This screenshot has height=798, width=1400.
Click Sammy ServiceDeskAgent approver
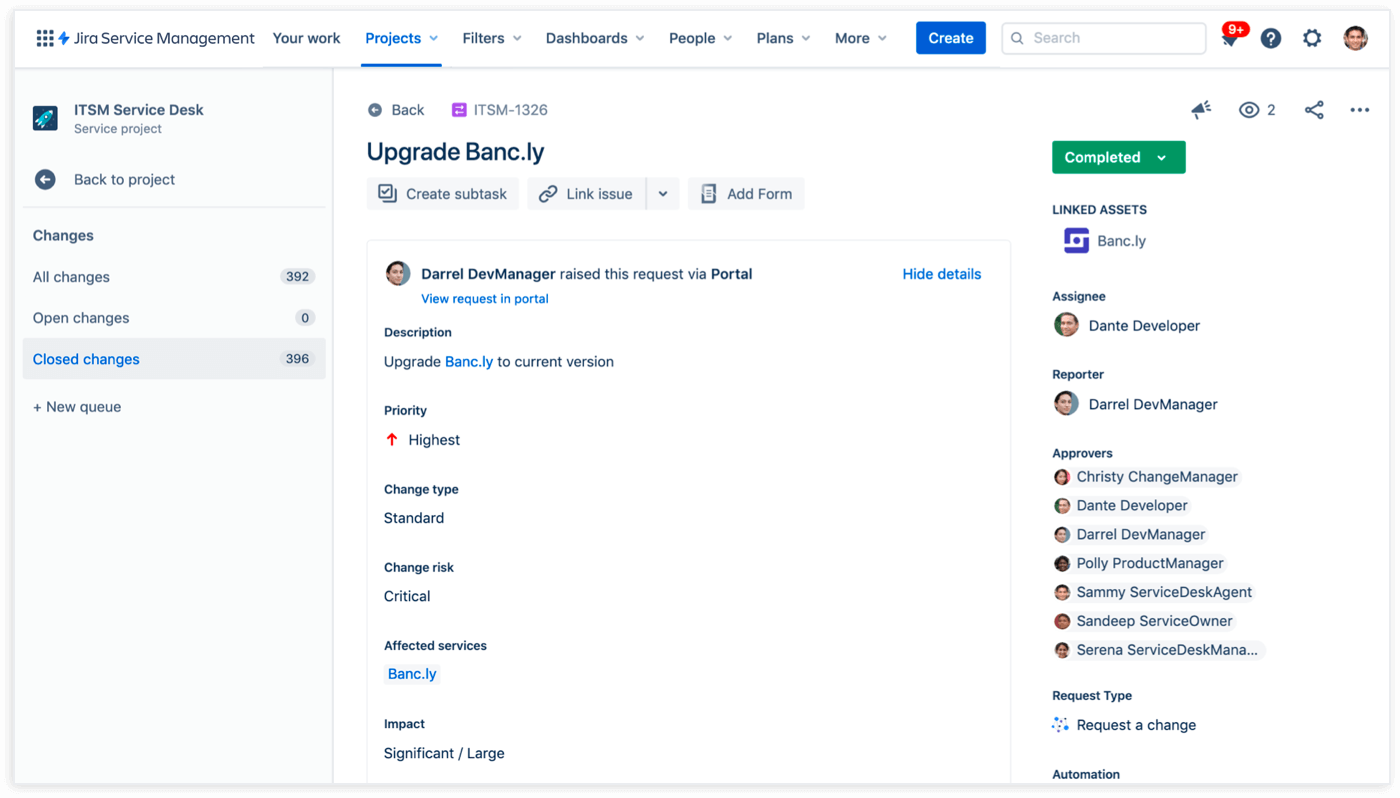click(1164, 592)
